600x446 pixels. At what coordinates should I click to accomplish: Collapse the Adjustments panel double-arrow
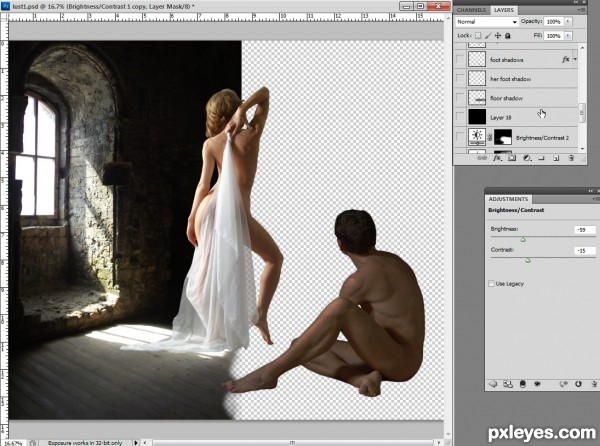pos(592,190)
